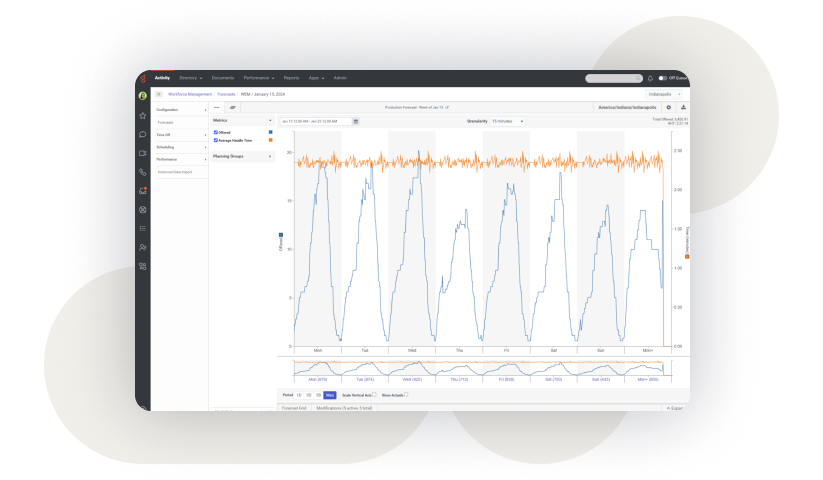Open the phone calls sidebar icon
Screen dimensions: 823x480
tap(142, 172)
